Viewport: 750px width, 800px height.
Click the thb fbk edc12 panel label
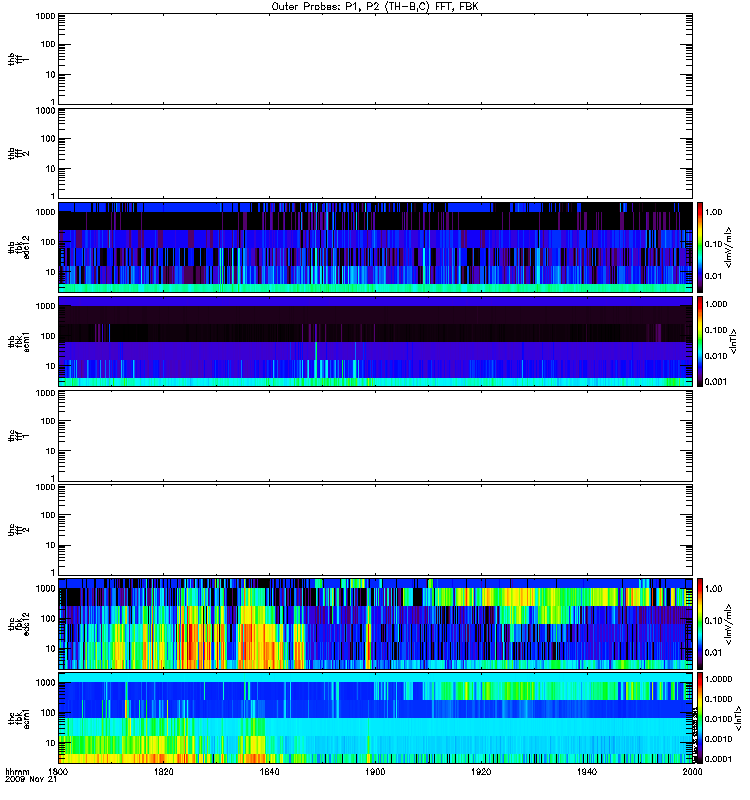click(x=18, y=247)
